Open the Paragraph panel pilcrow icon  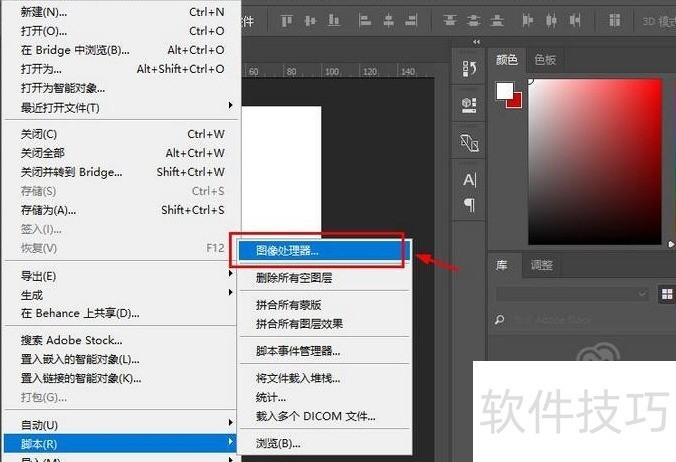[x=469, y=205]
